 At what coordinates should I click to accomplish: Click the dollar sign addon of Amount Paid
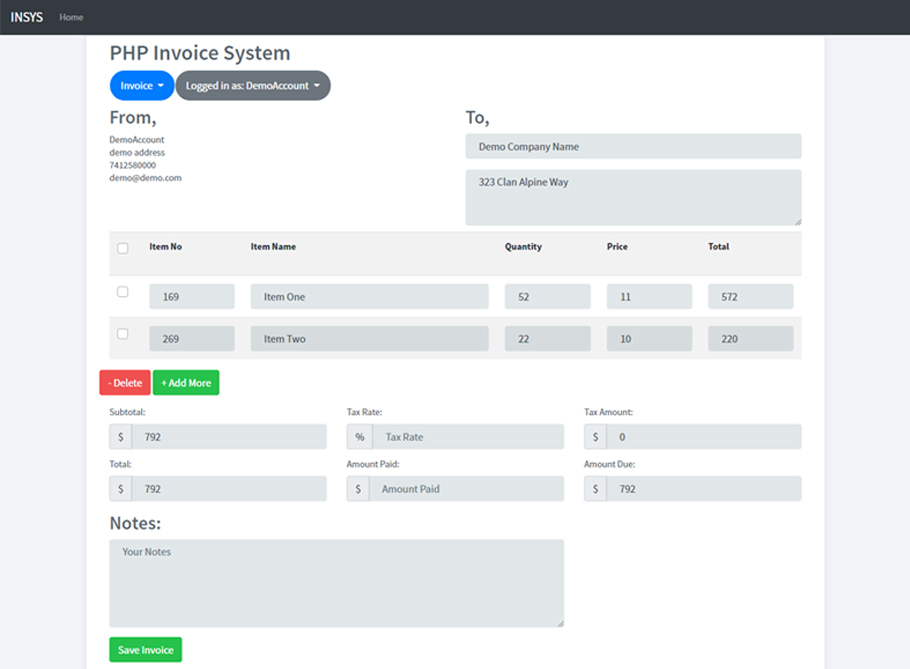[x=358, y=489]
